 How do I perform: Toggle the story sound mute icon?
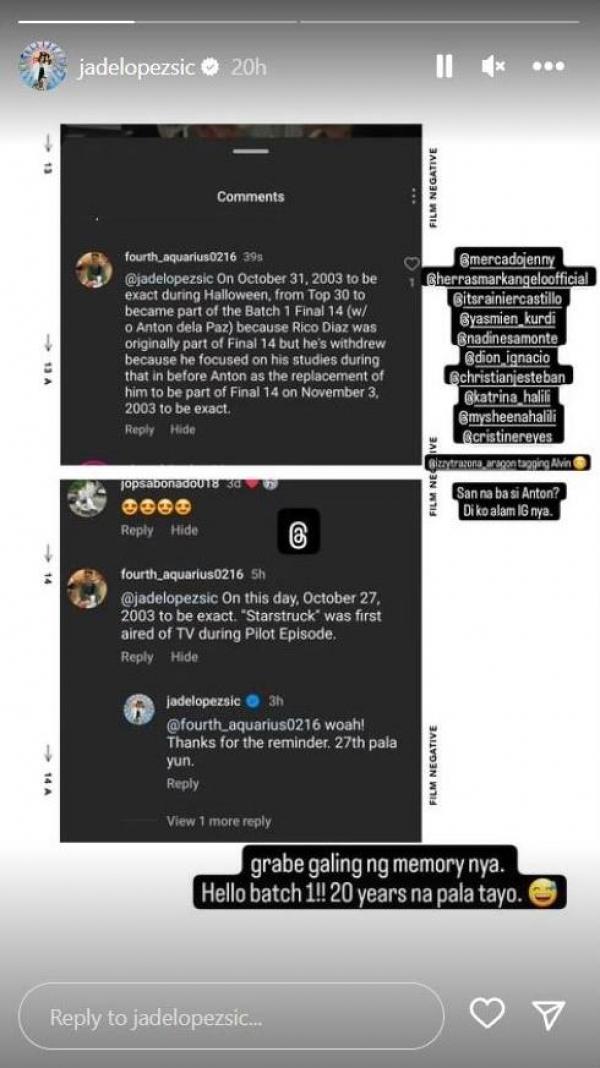click(x=493, y=66)
